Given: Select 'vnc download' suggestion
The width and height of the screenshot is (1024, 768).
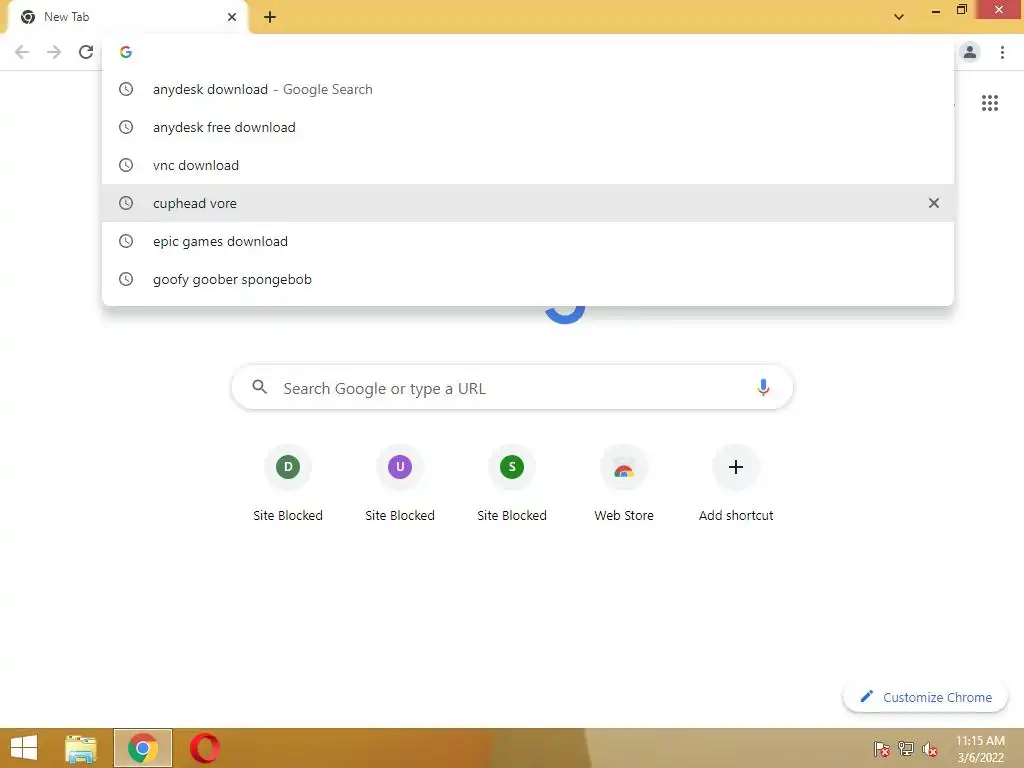Looking at the screenshot, I should click(x=528, y=165).
